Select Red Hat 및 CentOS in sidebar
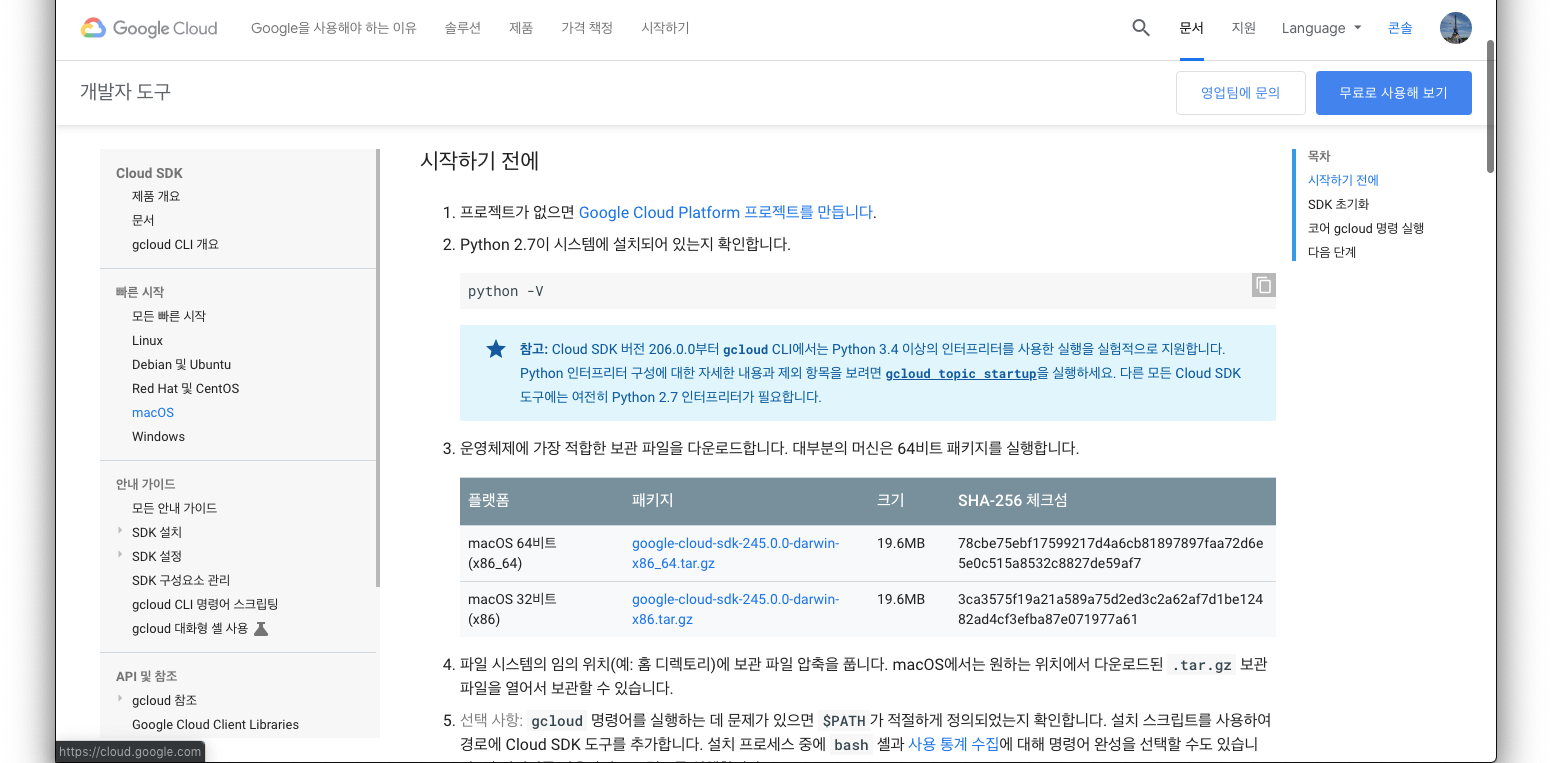The width and height of the screenshot is (1551, 763). tap(185, 388)
